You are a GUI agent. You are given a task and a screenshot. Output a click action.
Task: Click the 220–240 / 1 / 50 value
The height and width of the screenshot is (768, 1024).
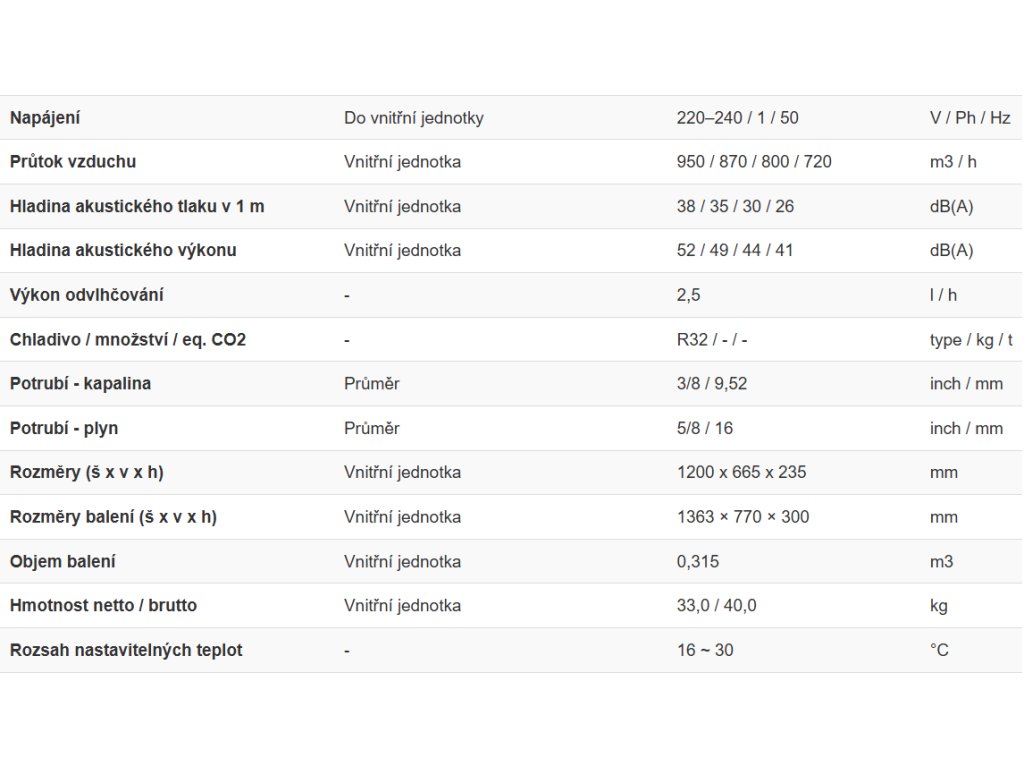pos(737,118)
